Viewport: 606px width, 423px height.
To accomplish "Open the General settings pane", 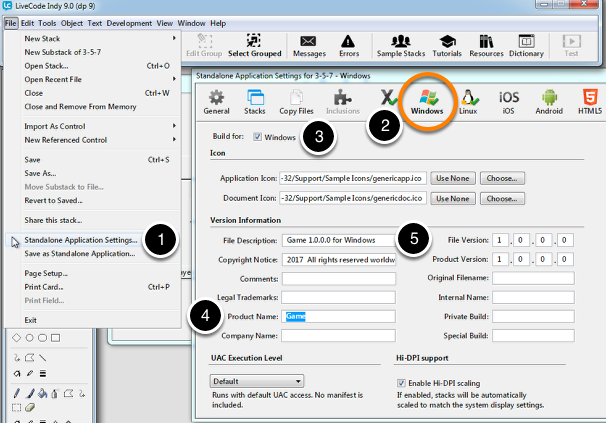I will pos(216,102).
